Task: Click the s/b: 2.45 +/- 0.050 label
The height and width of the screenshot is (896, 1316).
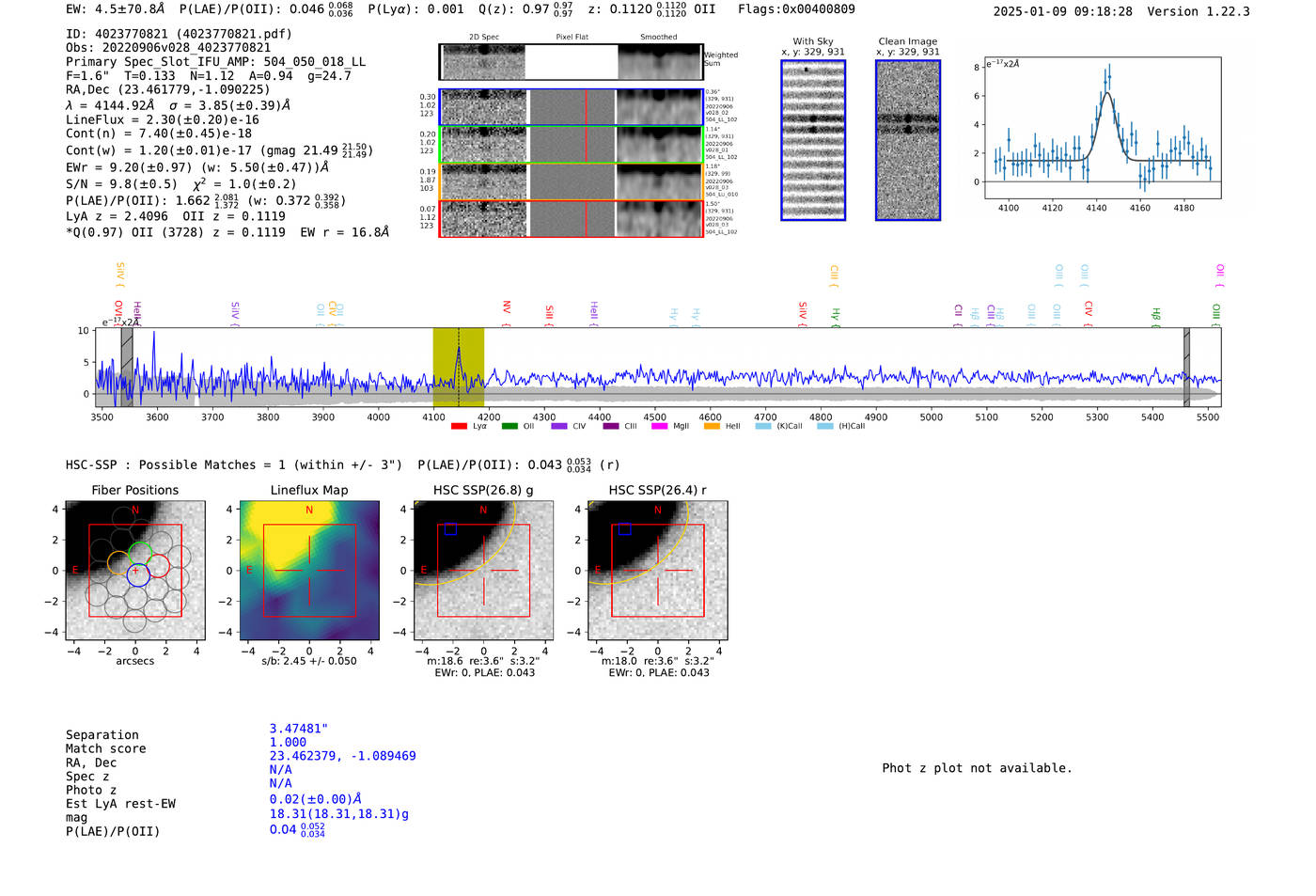Action: (309, 661)
